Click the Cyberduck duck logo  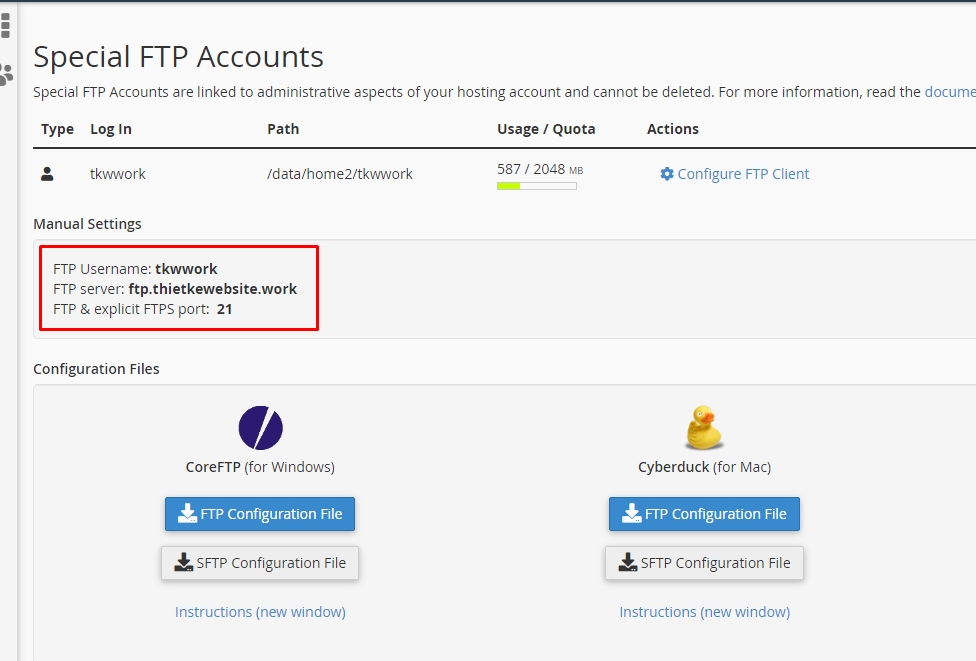(704, 428)
